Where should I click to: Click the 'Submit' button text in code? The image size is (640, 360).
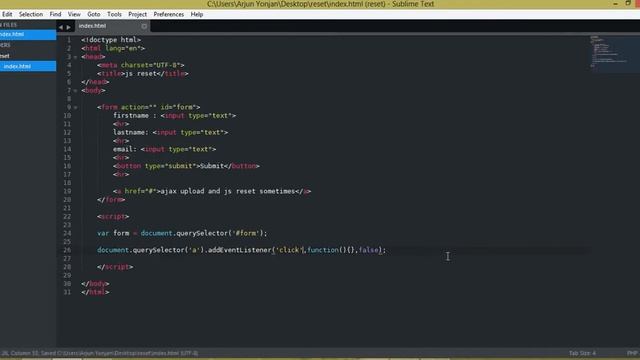click(x=212, y=166)
